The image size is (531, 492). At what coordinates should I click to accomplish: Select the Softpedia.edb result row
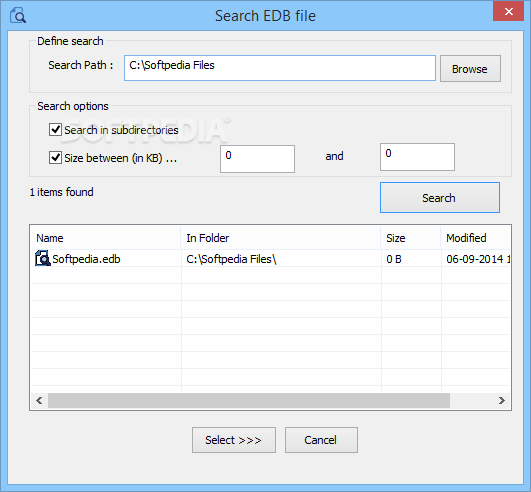click(271, 259)
